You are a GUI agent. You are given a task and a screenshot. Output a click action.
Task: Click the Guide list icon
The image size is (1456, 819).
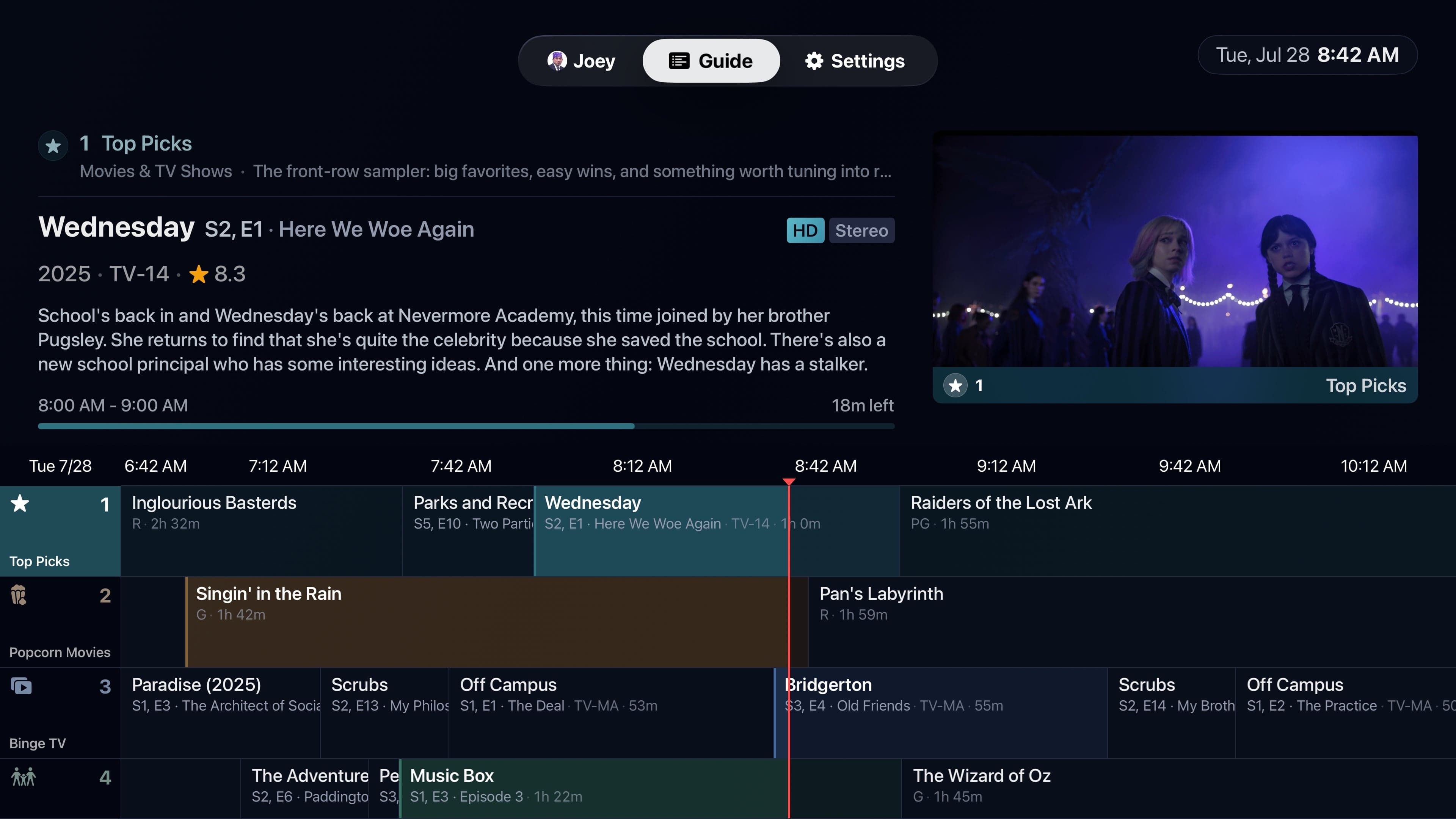pos(679,61)
